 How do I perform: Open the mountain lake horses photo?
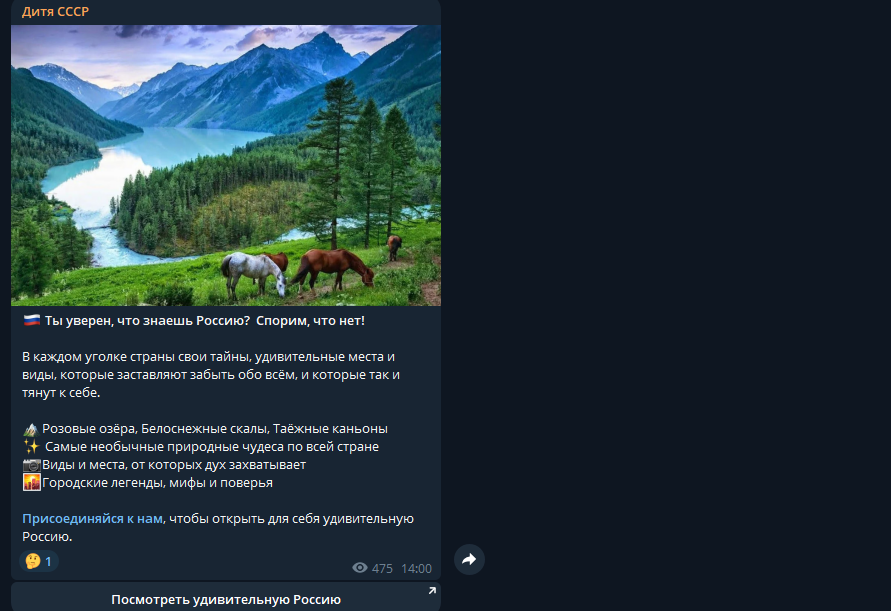pos(226,165)
